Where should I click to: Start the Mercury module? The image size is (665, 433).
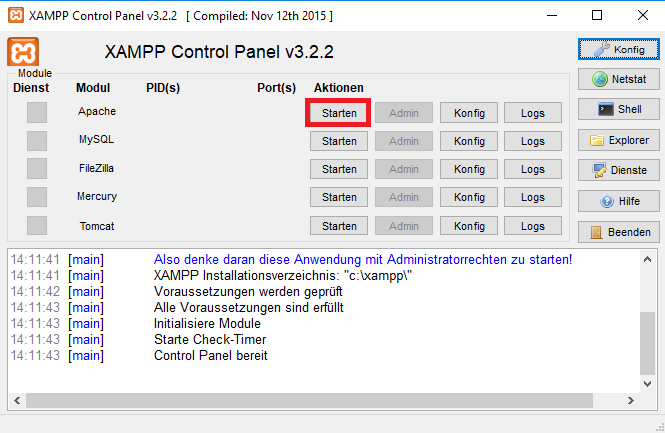[x=339, y=197]
